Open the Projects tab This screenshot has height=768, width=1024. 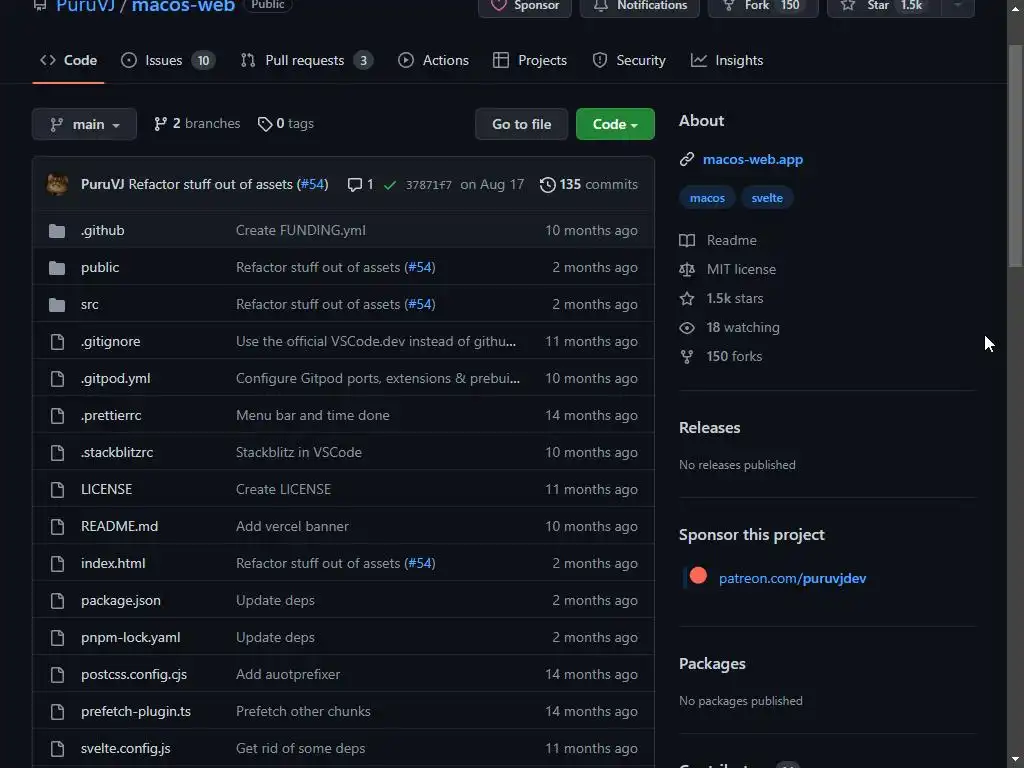coord(530,60)
